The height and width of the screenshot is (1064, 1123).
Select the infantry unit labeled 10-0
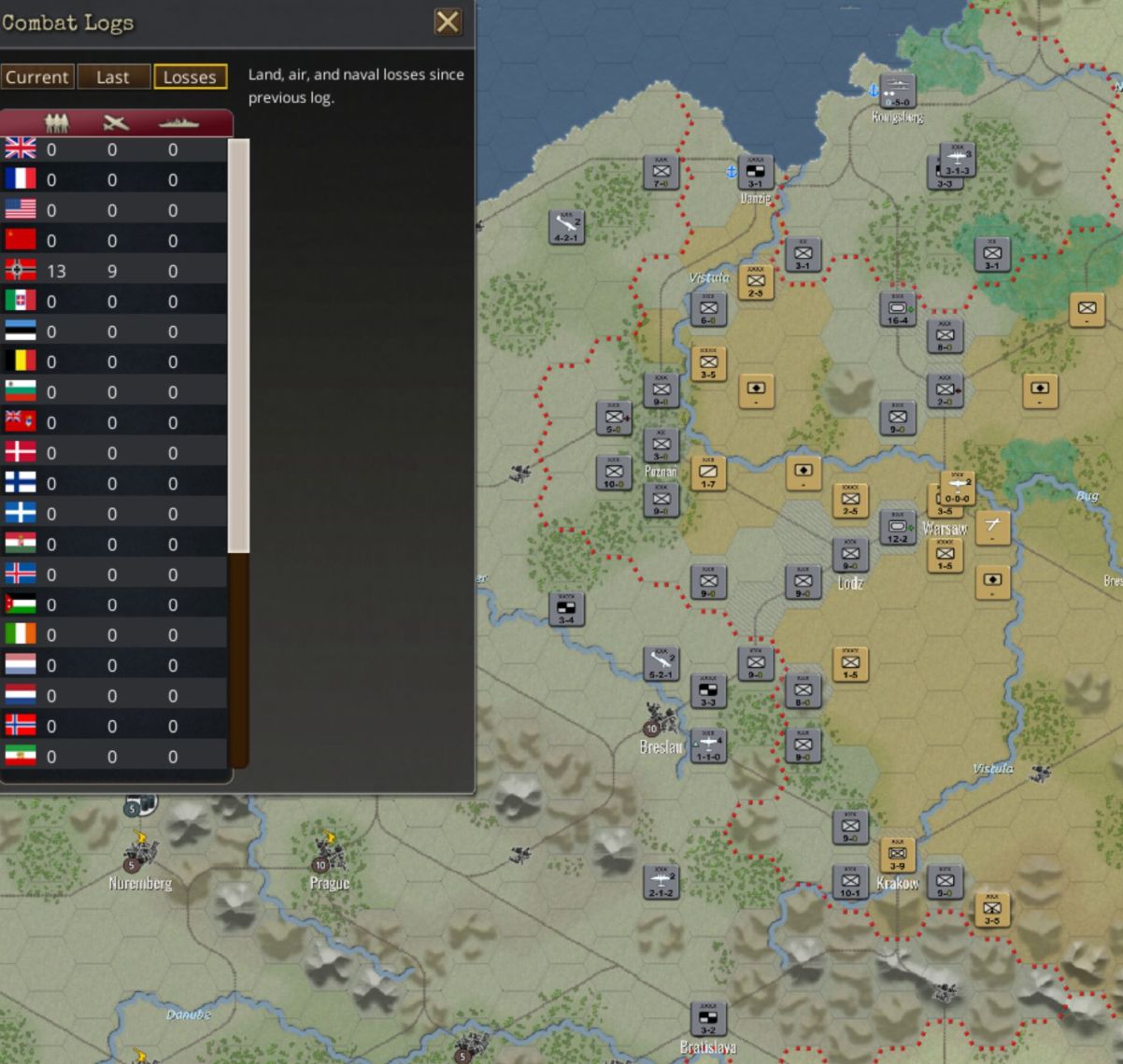pos(614,473)
